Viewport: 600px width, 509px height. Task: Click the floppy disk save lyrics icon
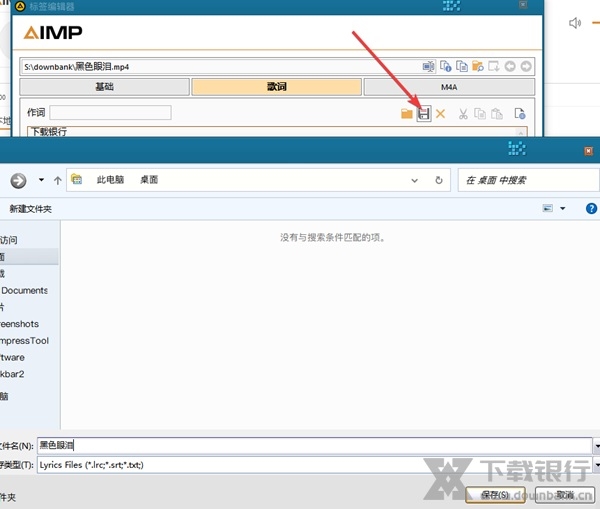tap(424, 114)
